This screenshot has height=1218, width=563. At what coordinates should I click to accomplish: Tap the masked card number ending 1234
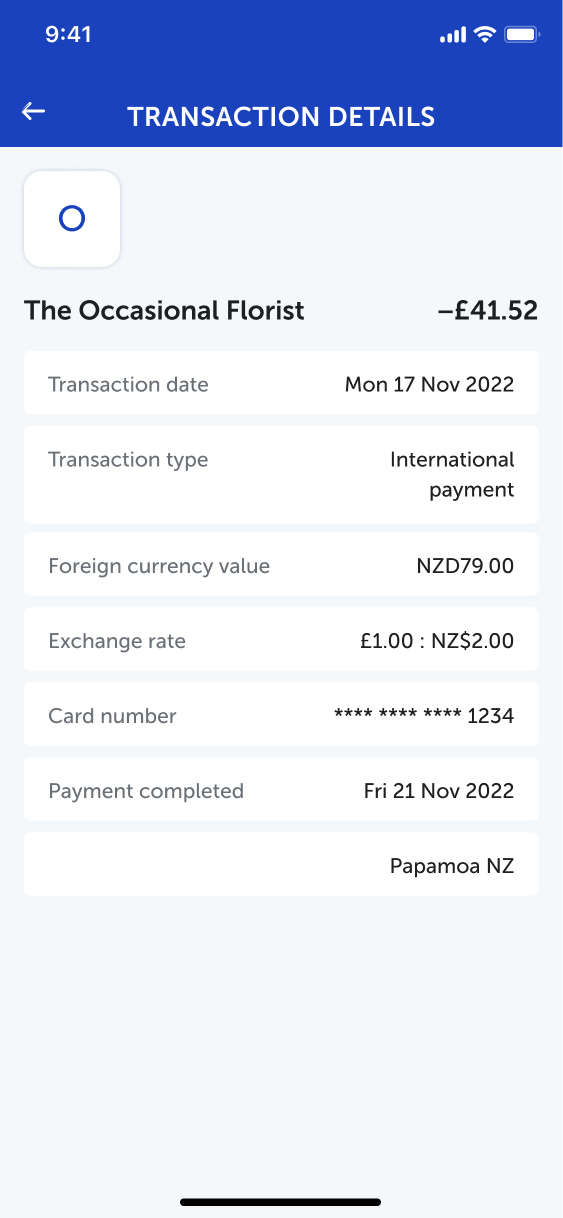(x=424, y=716)
